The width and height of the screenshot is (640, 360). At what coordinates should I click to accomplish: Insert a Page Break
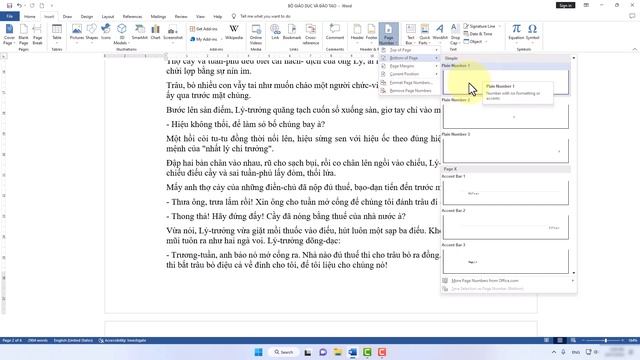coord(37,34)
